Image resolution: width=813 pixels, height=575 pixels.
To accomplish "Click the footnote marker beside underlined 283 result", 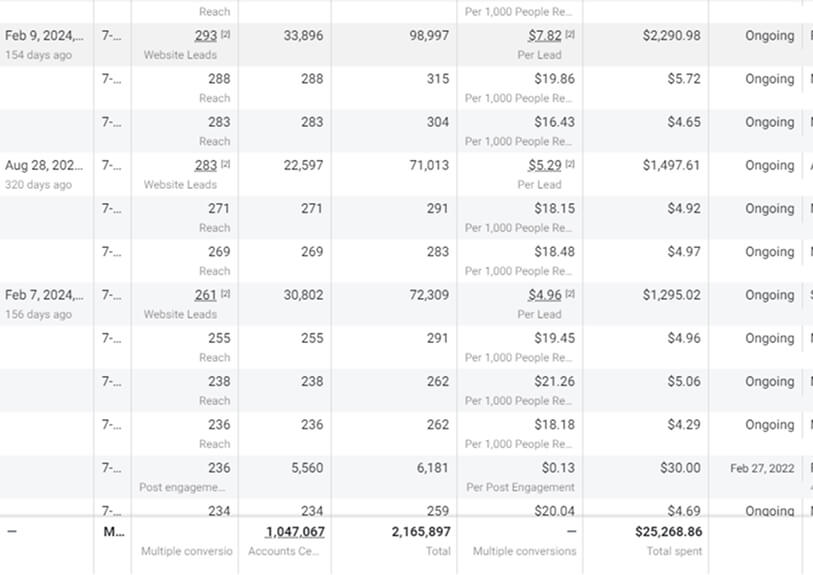I will [226, 165].
